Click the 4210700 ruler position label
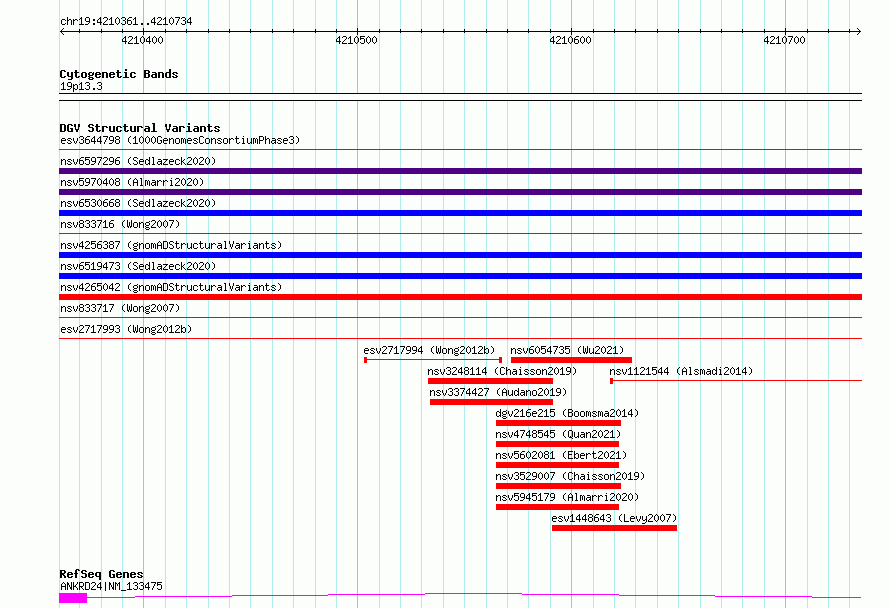This screenshot has width=890, height=608. click(x=784, y=40)
